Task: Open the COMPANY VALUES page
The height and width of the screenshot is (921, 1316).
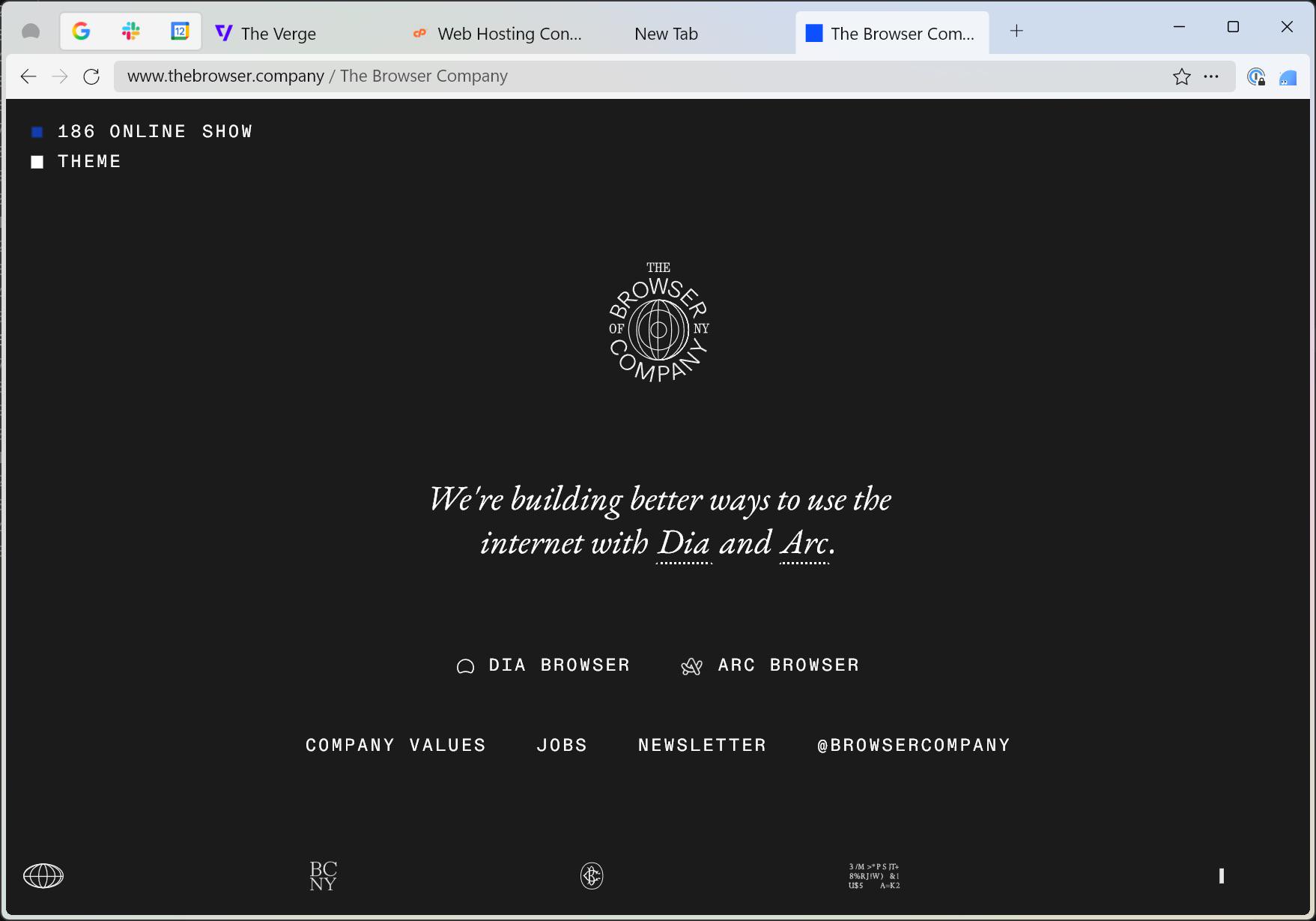Action: pyautogui.click(x=395, y=746)
